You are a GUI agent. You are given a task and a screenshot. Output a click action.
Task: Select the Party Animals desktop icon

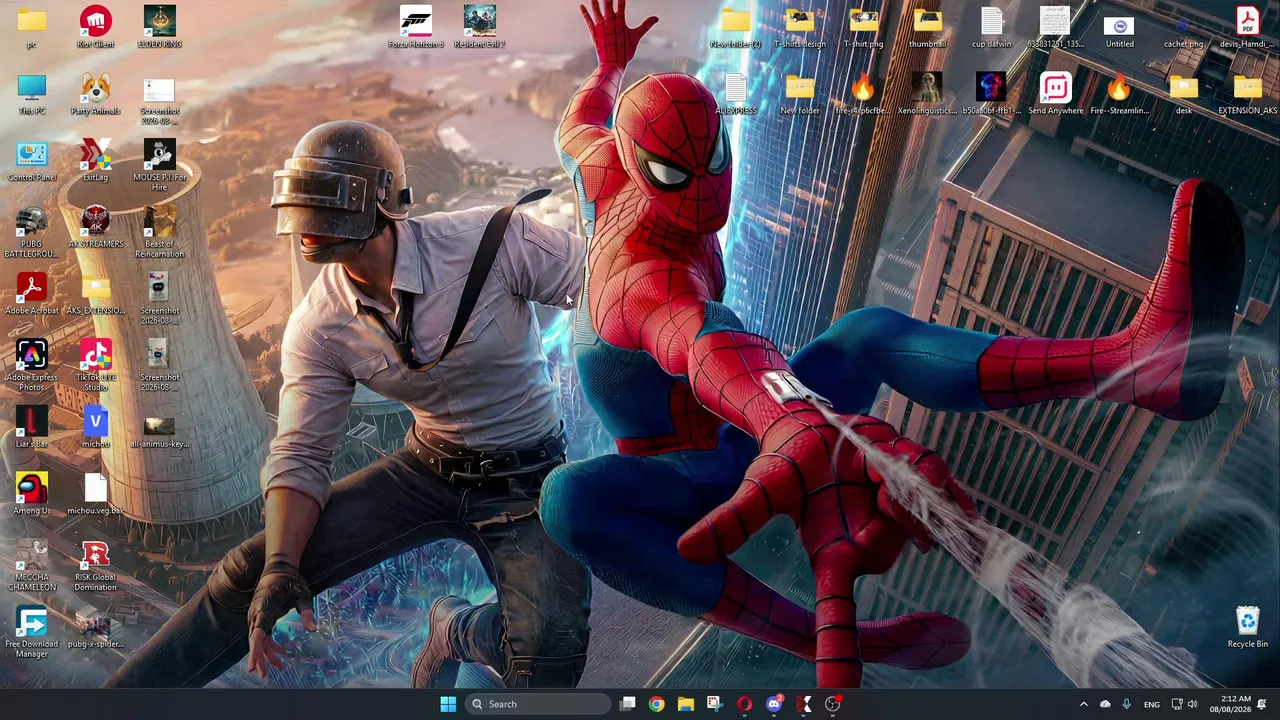click(x=96, y=94)
